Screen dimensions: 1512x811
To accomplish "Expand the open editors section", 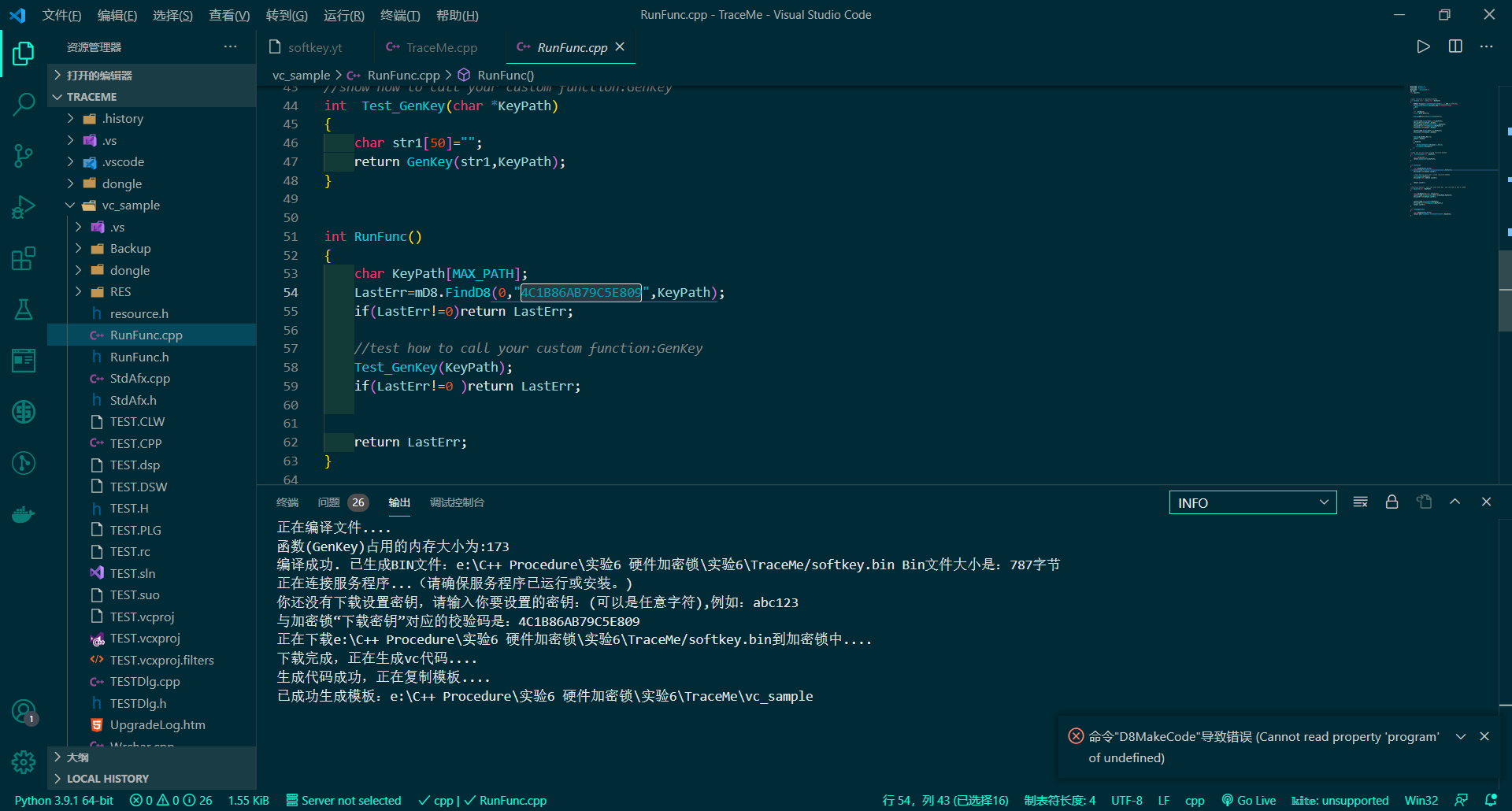I will (x=151, y=75).
